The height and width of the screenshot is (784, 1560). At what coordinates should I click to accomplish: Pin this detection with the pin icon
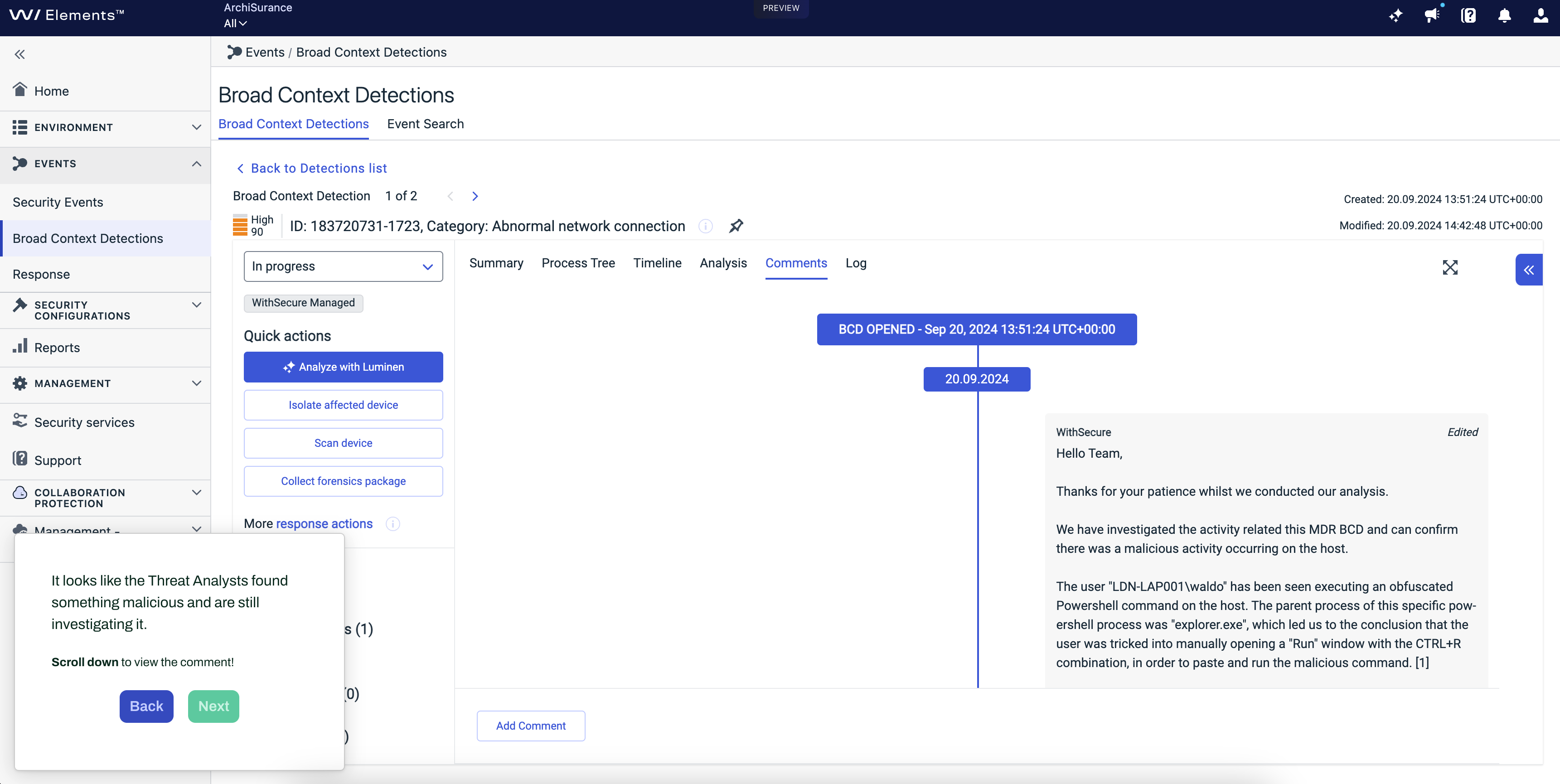click(x=736, y=226)
